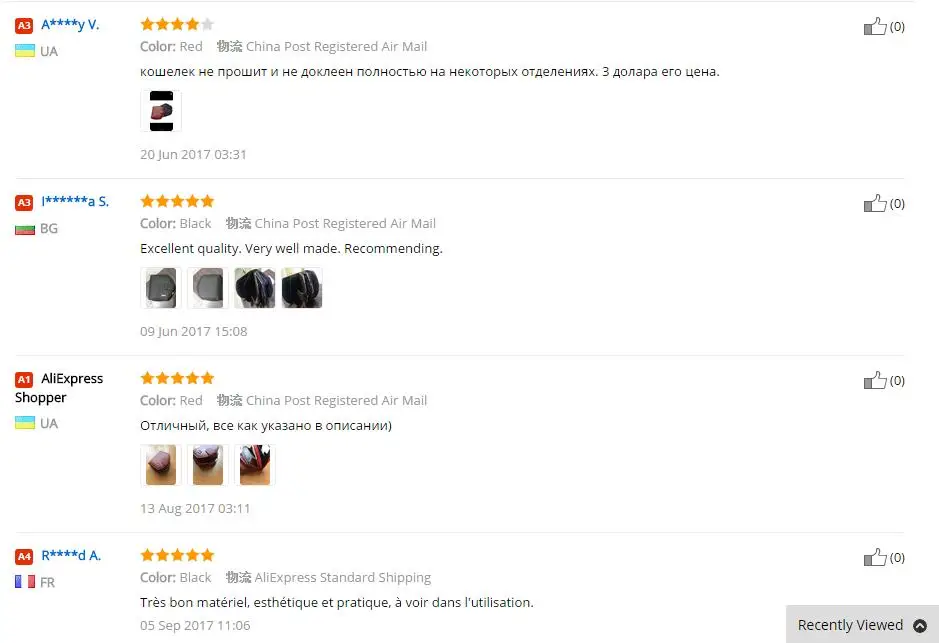
Task: Click the A3 badge beside A****y V.
Action: point(24,26)
